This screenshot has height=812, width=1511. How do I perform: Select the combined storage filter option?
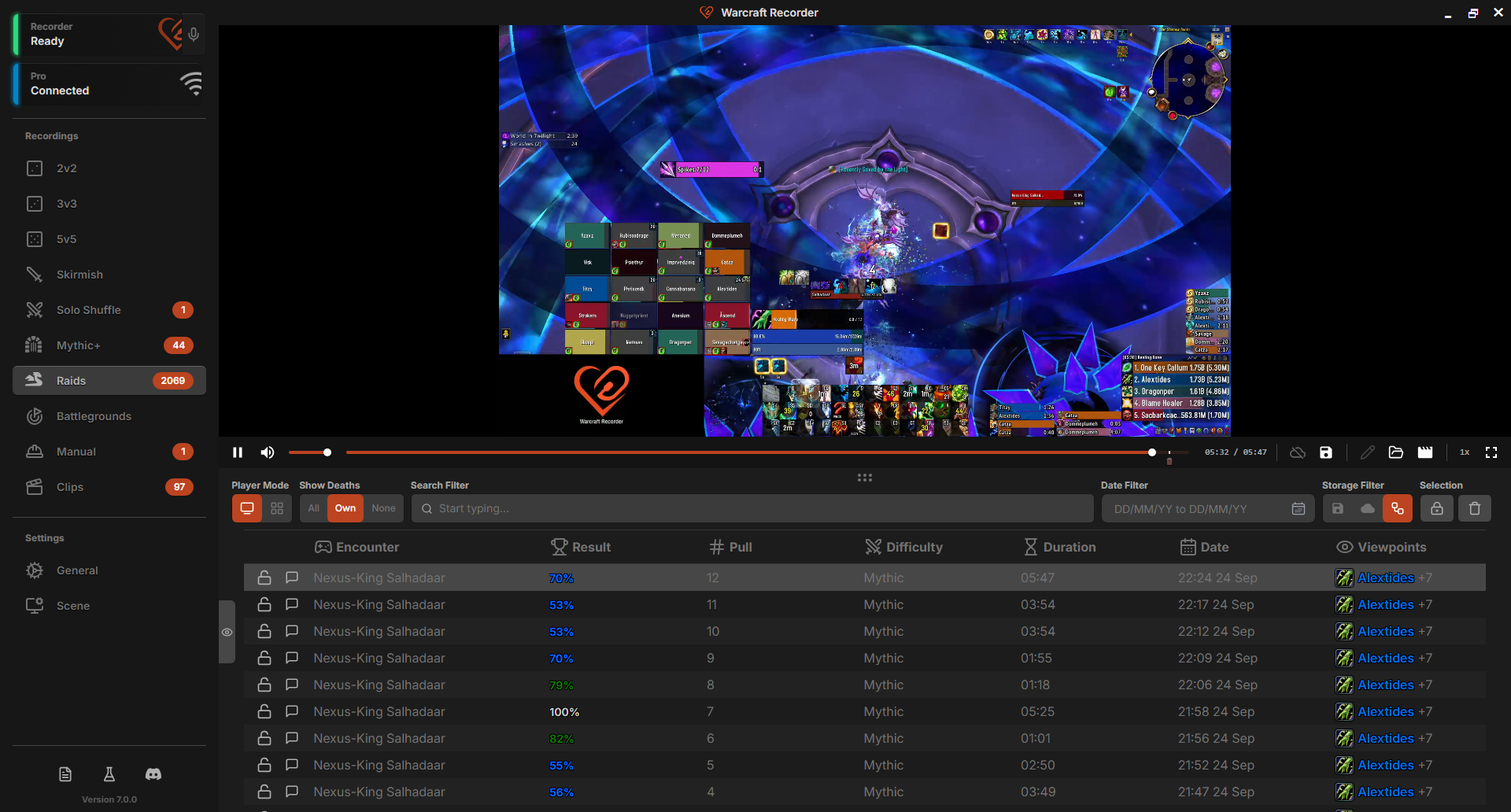[x=1398, y=508]
